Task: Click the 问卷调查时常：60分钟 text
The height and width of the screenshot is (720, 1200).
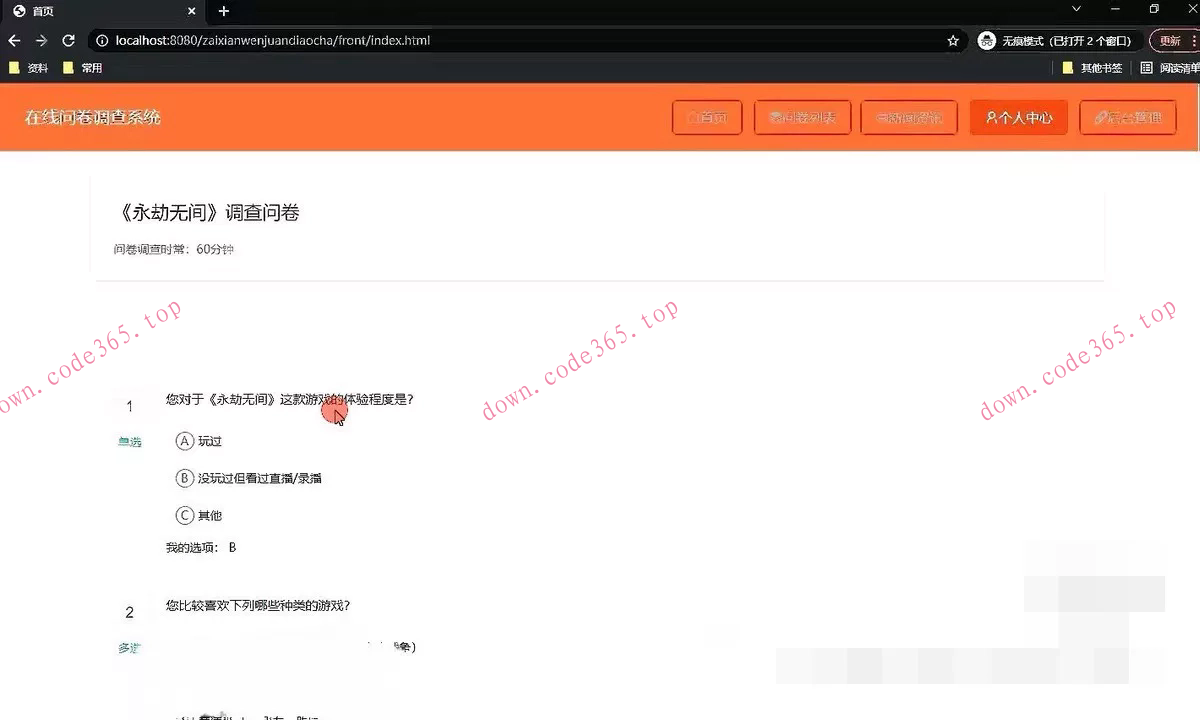Action: 174,249
